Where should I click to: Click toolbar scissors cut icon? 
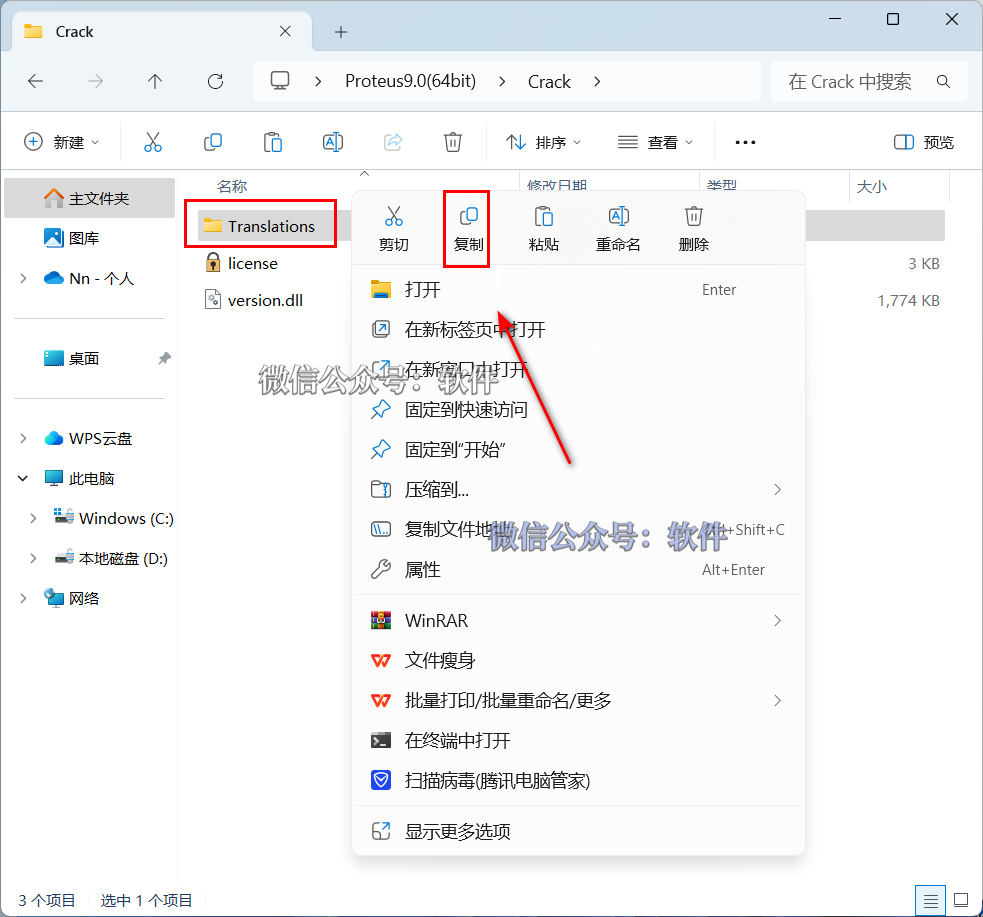tap(152, 142)
